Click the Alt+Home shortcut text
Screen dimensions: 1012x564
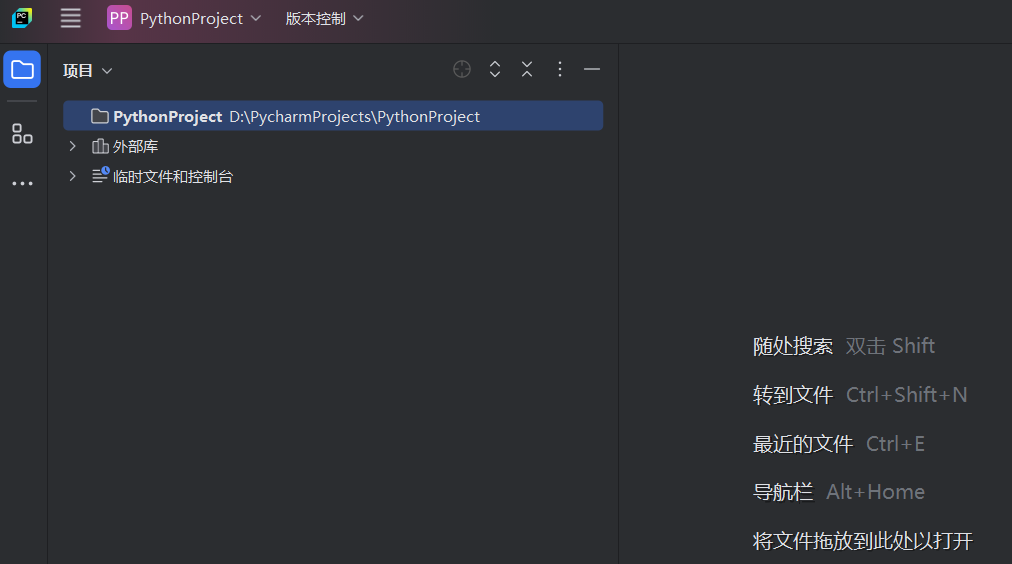[876, 492]
